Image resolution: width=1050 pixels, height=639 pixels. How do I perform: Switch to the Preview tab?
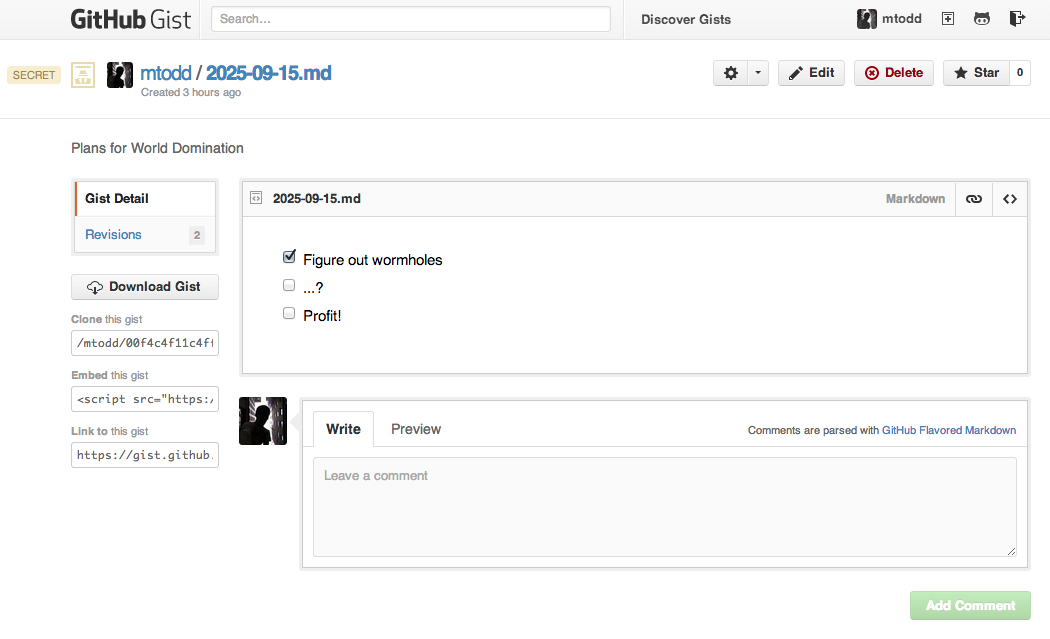pos(416,429)
